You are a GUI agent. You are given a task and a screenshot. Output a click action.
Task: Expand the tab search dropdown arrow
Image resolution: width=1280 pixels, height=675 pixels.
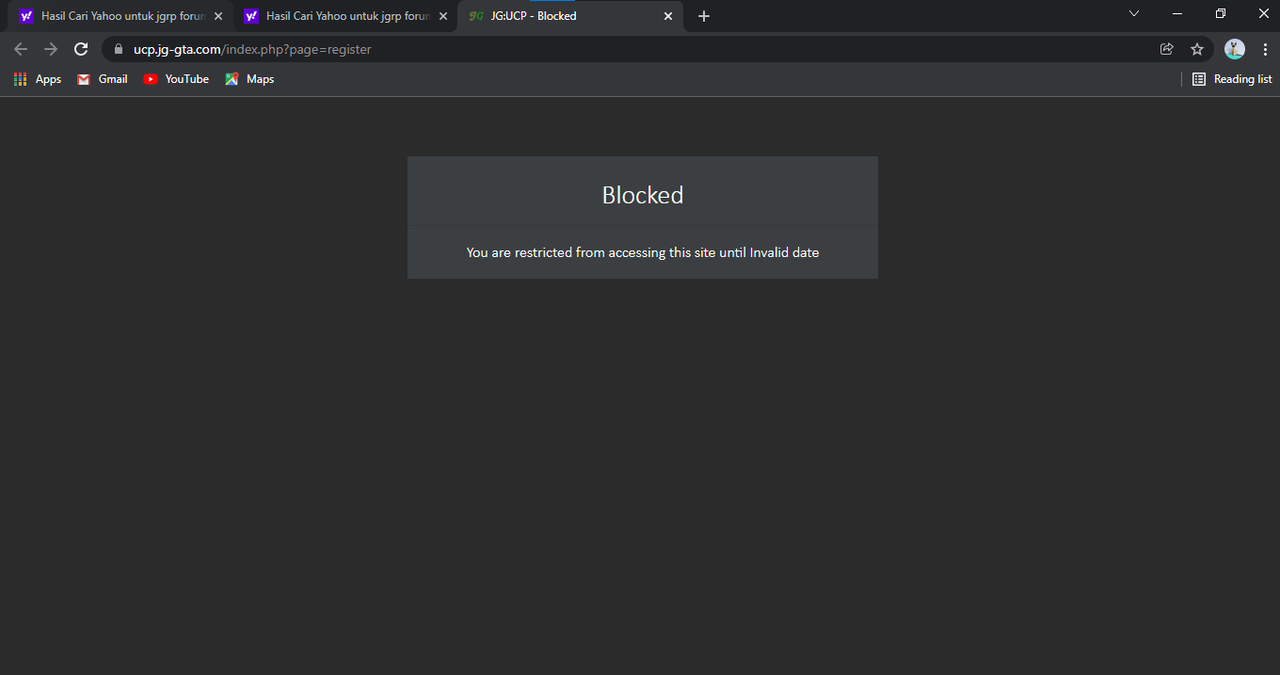click(1134, 14)
